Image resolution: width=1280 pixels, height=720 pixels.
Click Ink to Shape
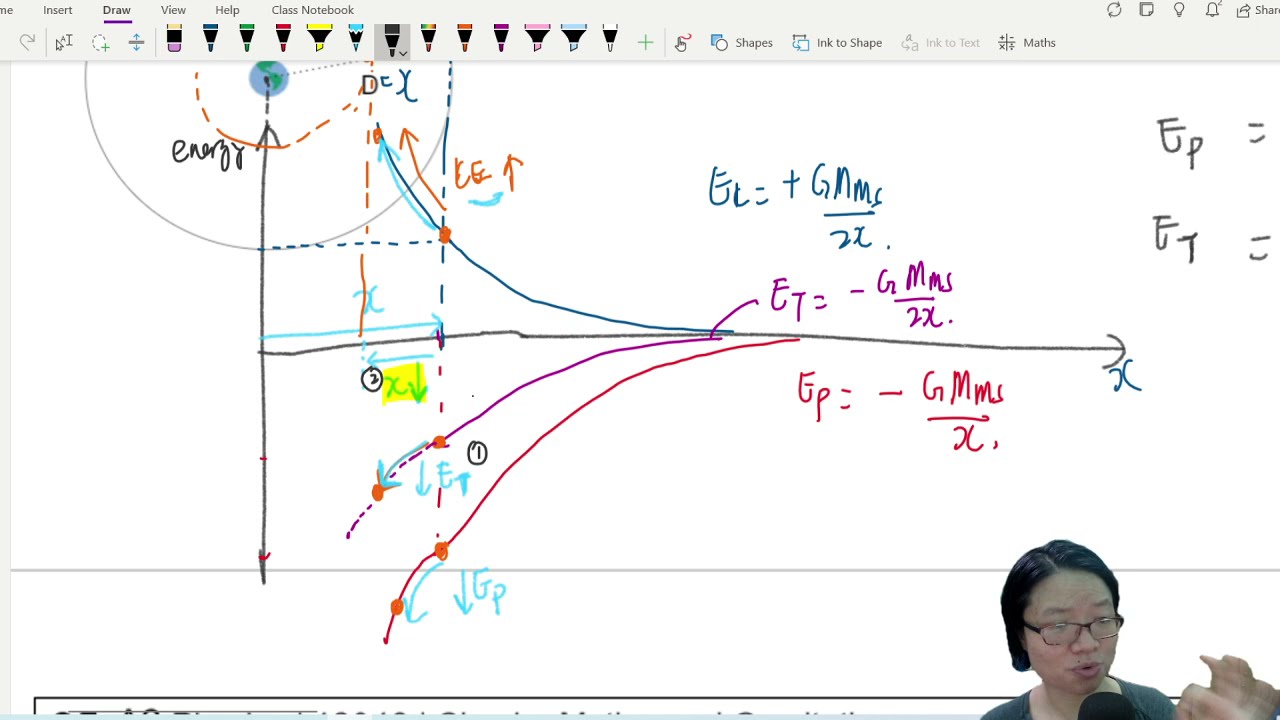tap(838, 42)
